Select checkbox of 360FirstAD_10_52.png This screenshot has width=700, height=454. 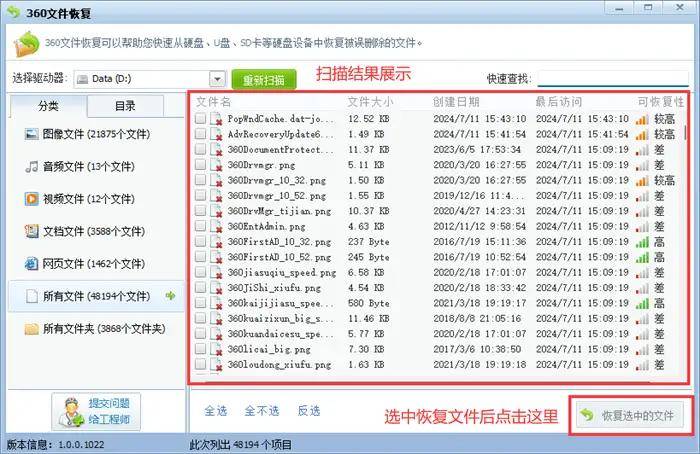(200, 256)
